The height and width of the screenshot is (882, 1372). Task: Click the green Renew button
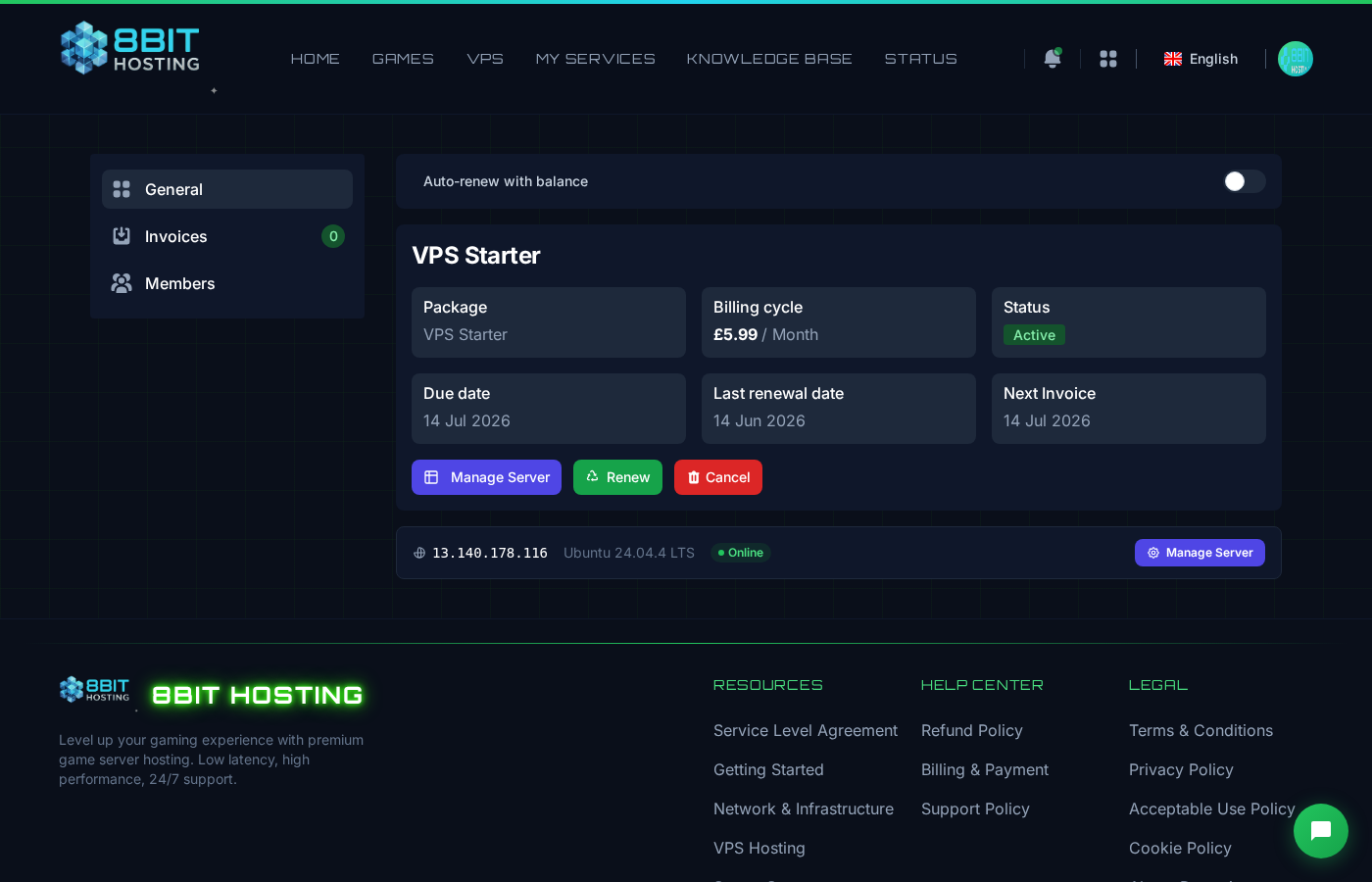[x=617, y=477]
